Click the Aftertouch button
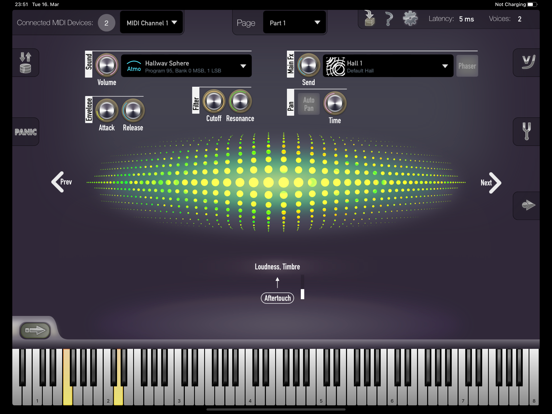 coord(277,298)
